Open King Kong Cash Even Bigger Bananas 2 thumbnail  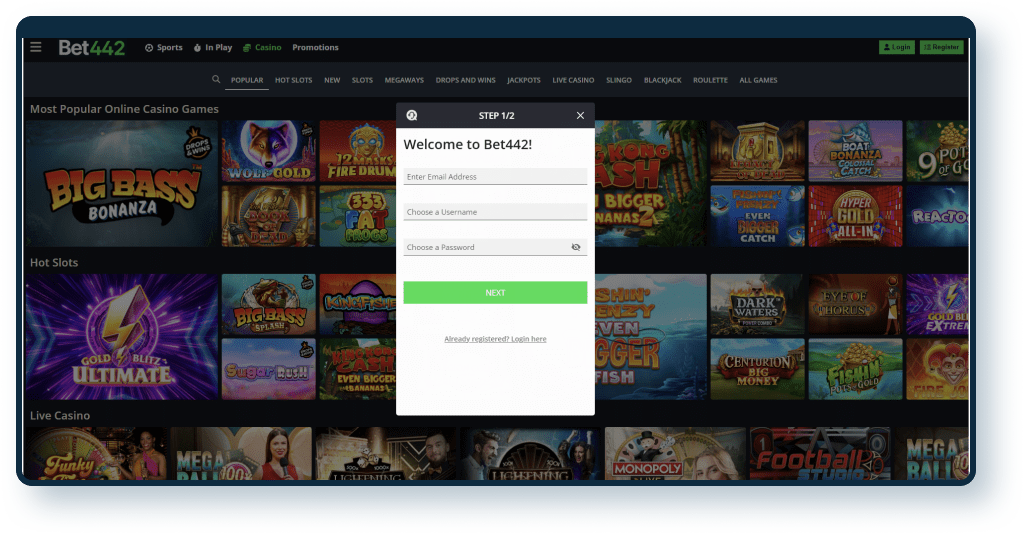pos(650,183)
